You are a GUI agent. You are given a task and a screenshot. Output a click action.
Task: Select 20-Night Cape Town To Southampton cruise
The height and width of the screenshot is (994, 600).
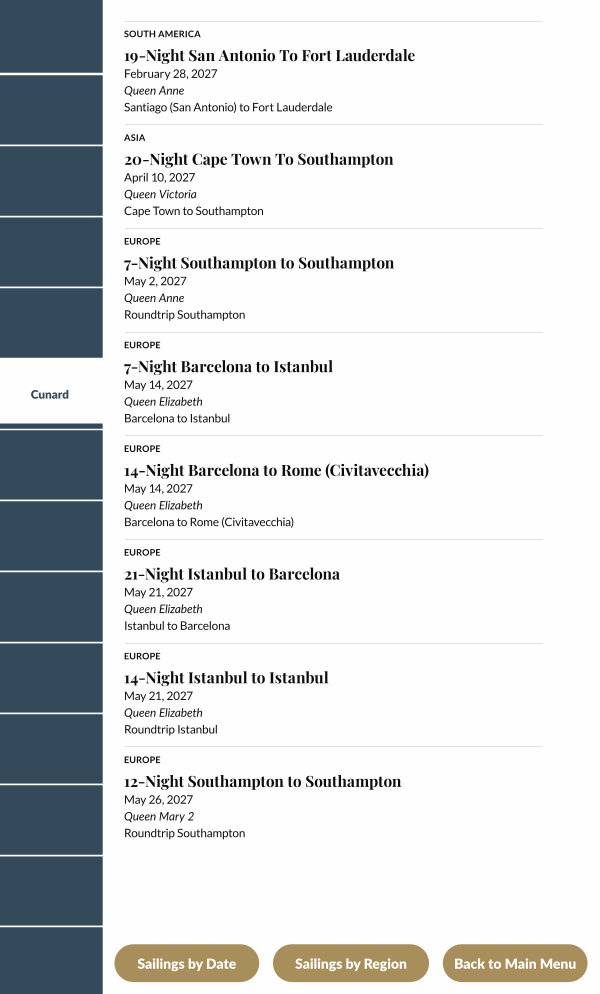coord(258,160)
